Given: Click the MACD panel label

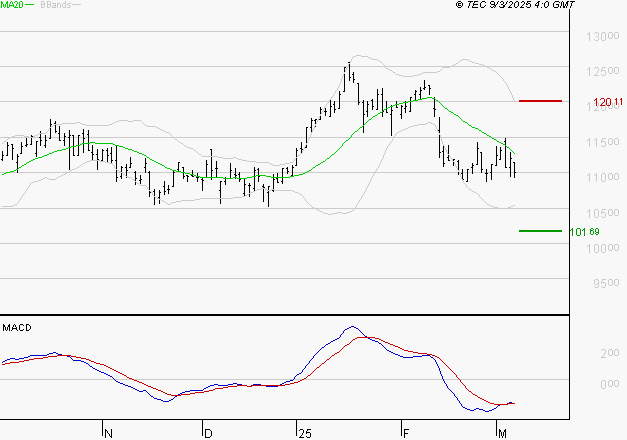Looking at the screenshot, I should (17, 328).
